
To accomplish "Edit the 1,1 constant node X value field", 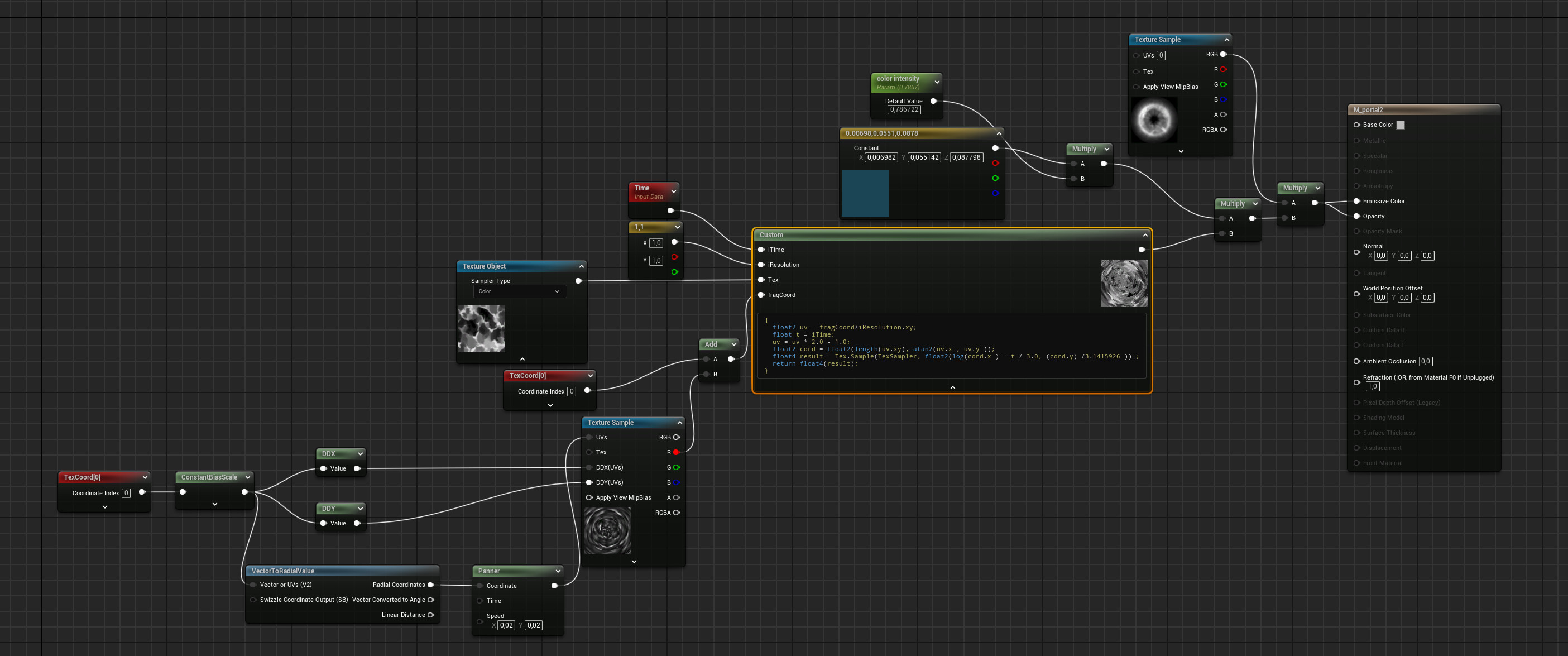I will (655, 243).
